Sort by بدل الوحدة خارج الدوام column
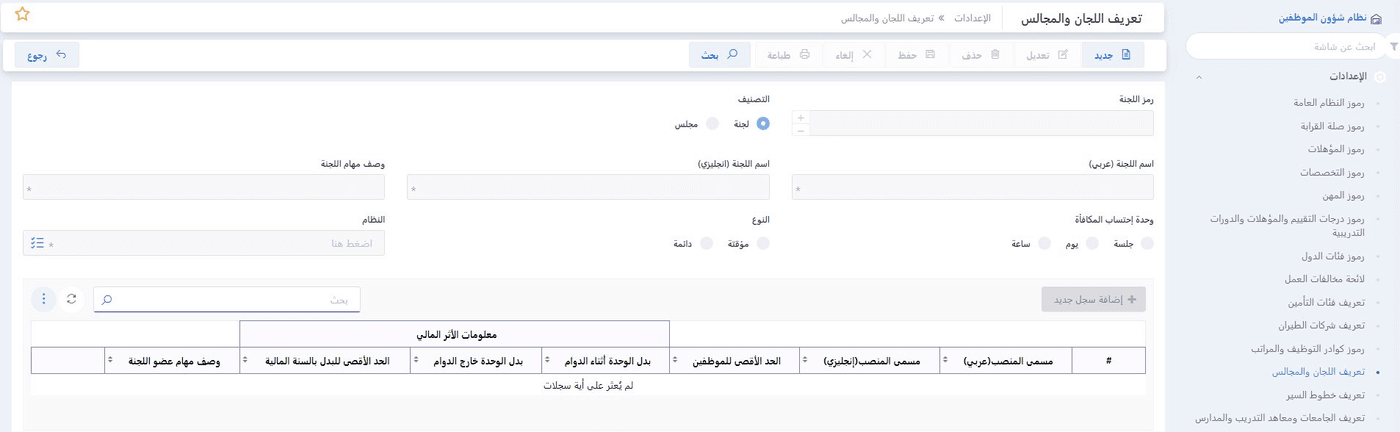This screenshot has height=432, width=1400. (476, 360)
